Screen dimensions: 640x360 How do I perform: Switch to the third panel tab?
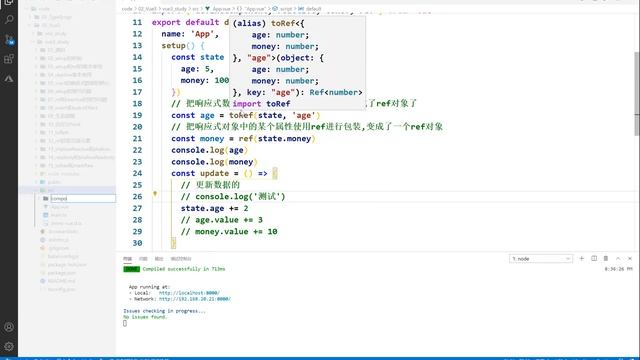point(158,259)
